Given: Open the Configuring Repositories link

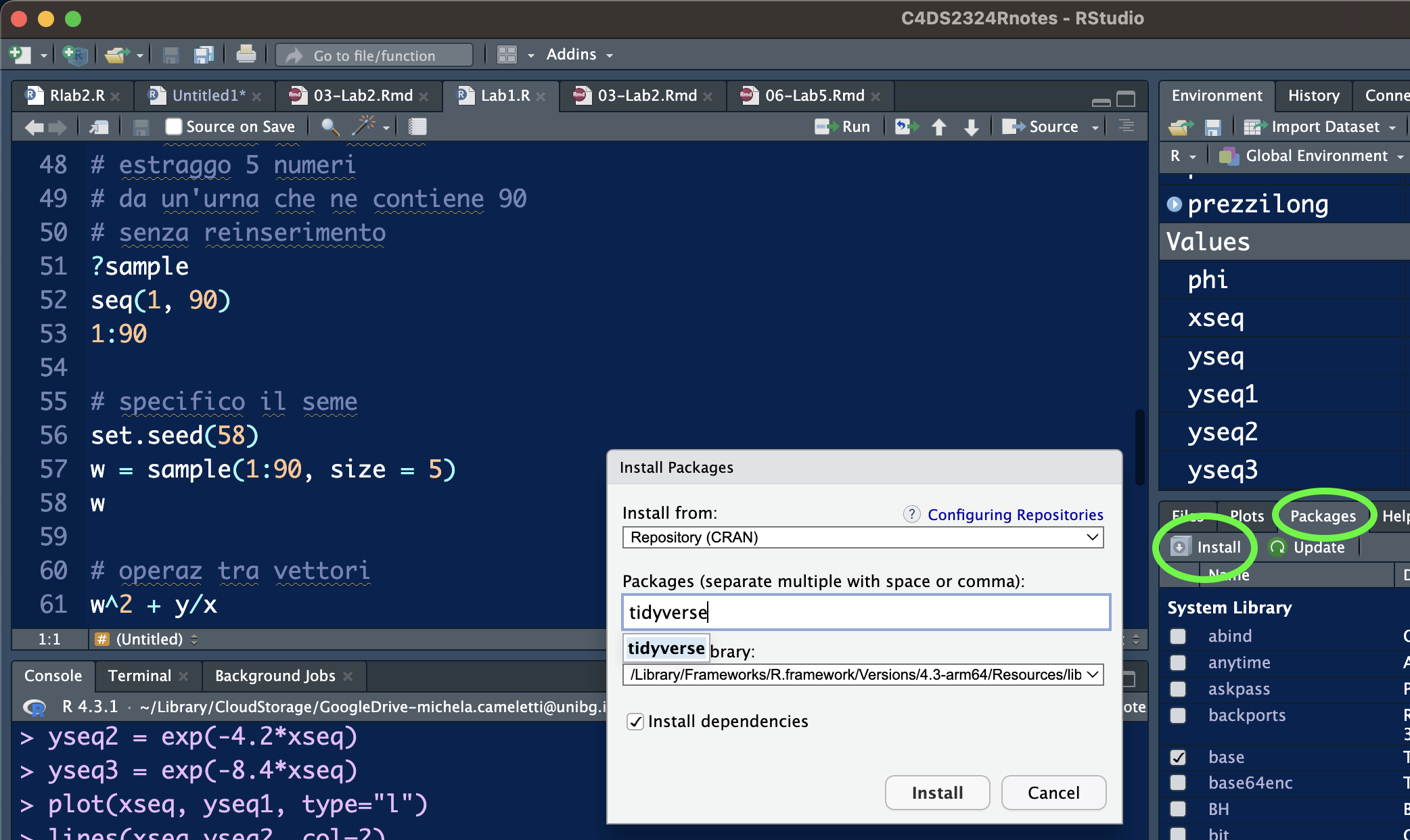Looking at the screenshot, I should pos(1015,515).
